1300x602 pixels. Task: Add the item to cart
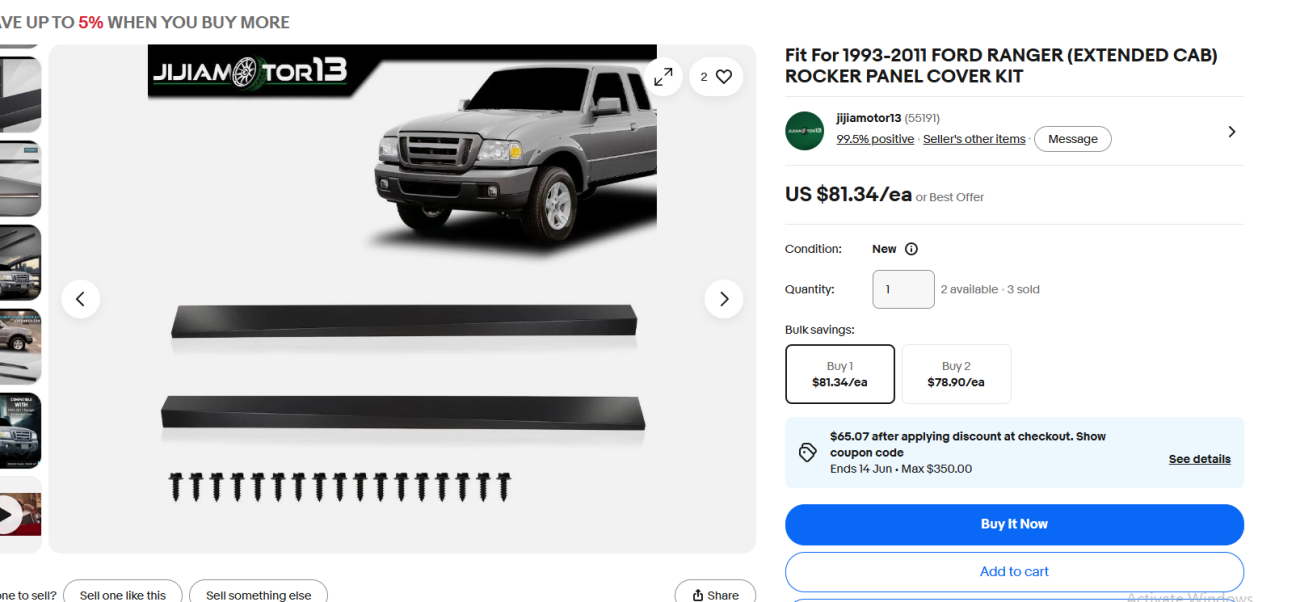(x=1014, y=572)
